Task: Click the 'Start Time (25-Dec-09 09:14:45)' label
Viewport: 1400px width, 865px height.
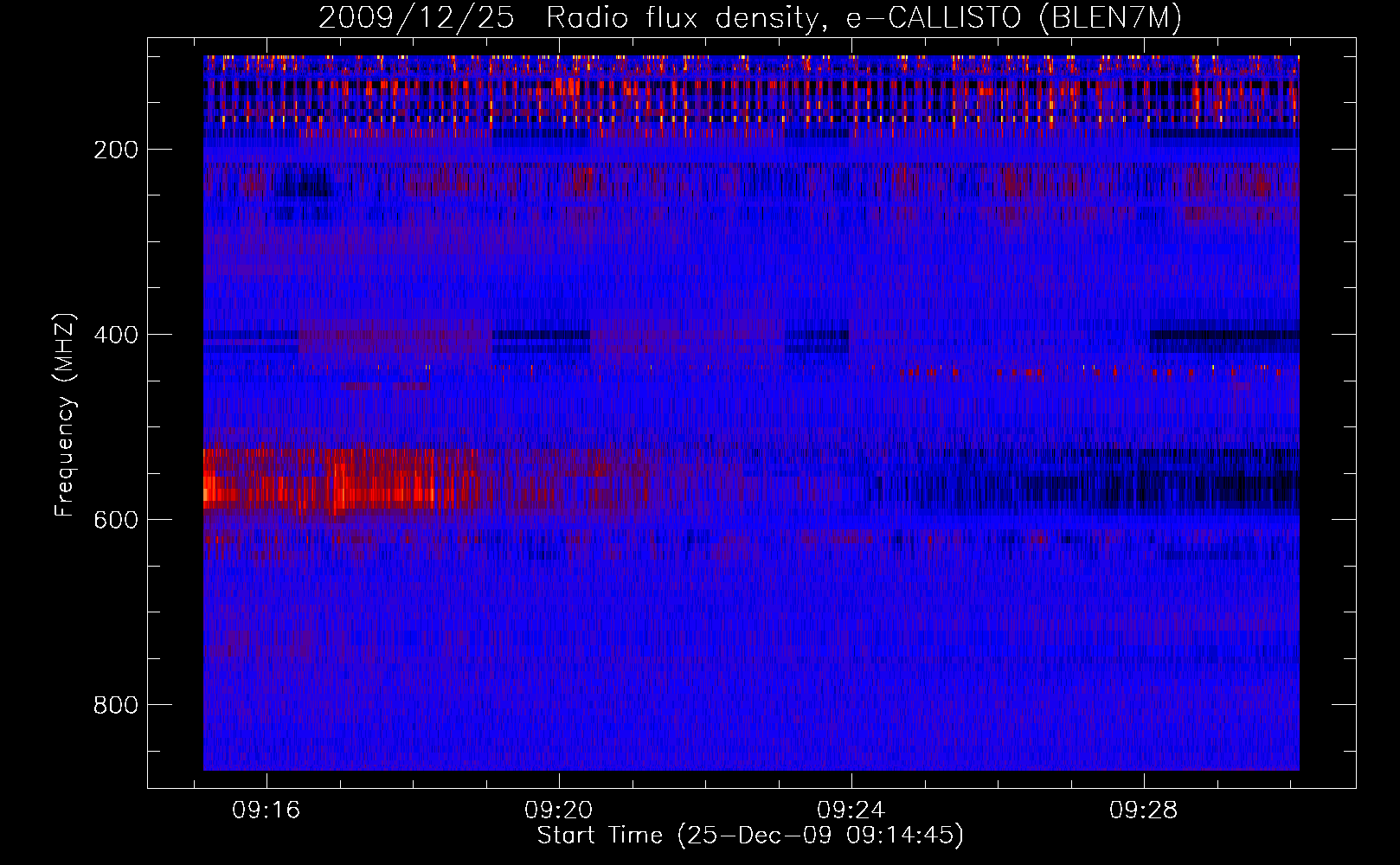Action: coord(750,836)
